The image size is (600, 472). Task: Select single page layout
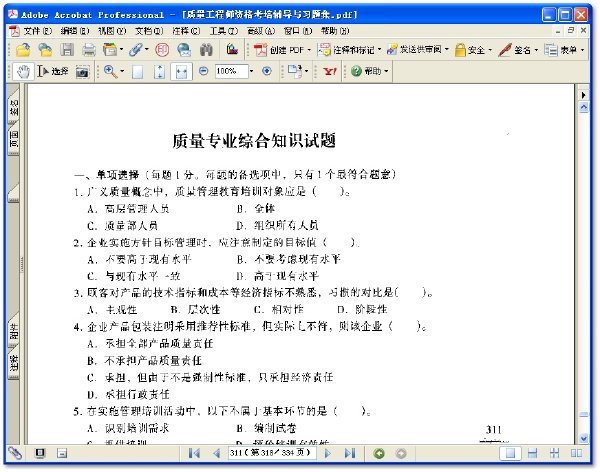[x=510, y=453]
